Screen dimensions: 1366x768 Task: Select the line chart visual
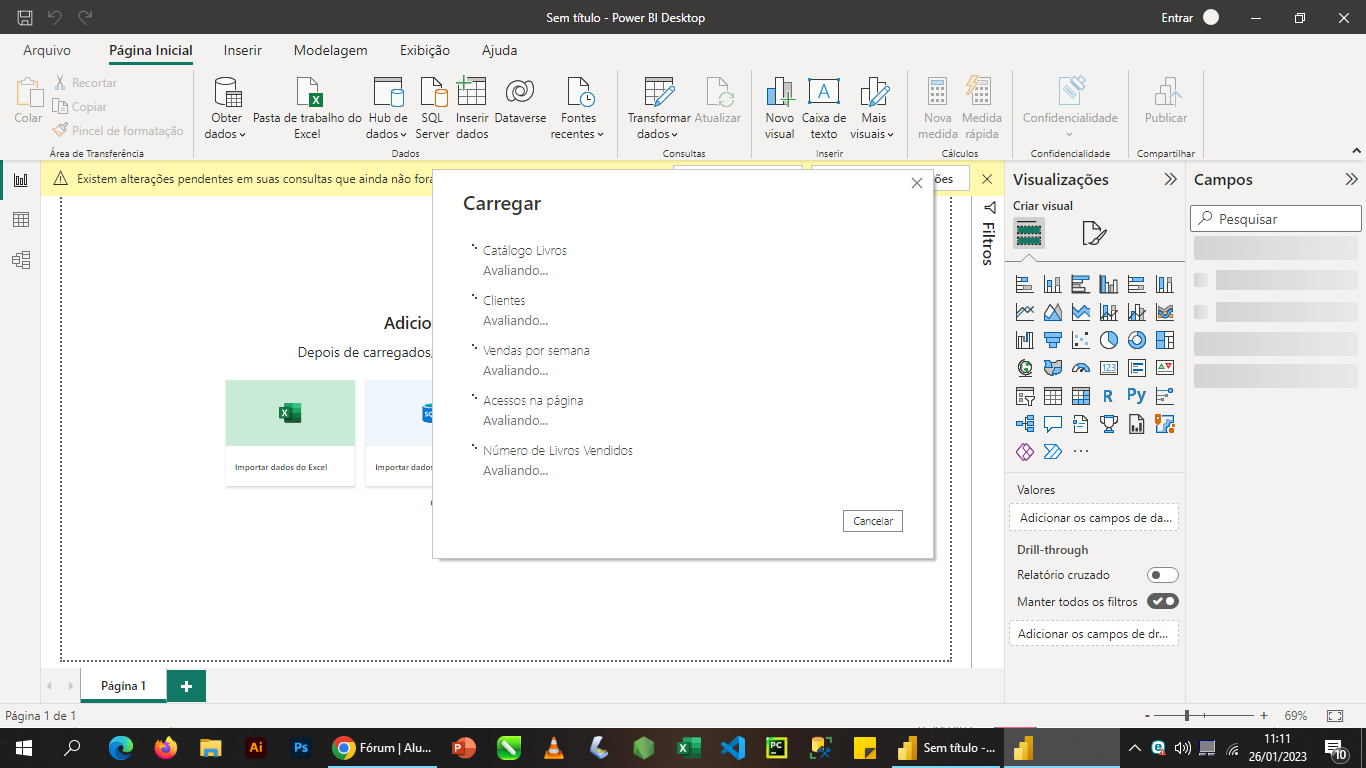(x=1024, y=312)
